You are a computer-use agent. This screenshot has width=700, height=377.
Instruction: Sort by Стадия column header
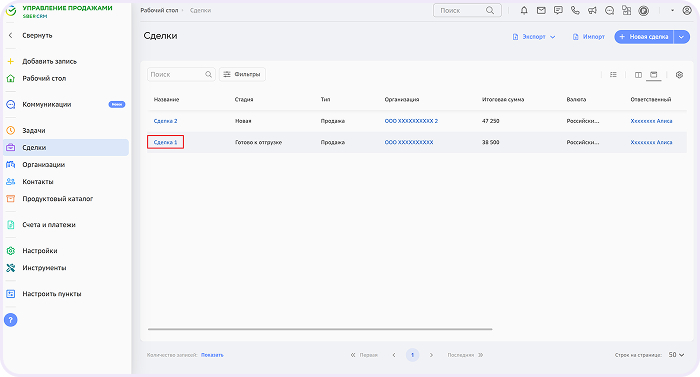(244, 100)
